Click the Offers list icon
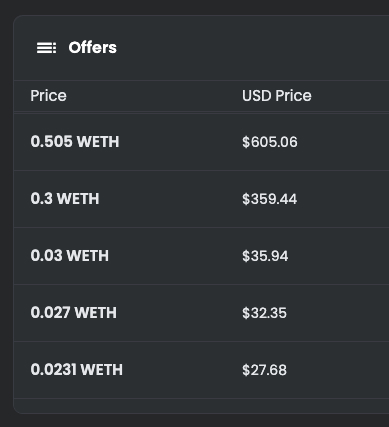Image resolution: width=389 pixels, height=427 pixels. coord(46,48)
